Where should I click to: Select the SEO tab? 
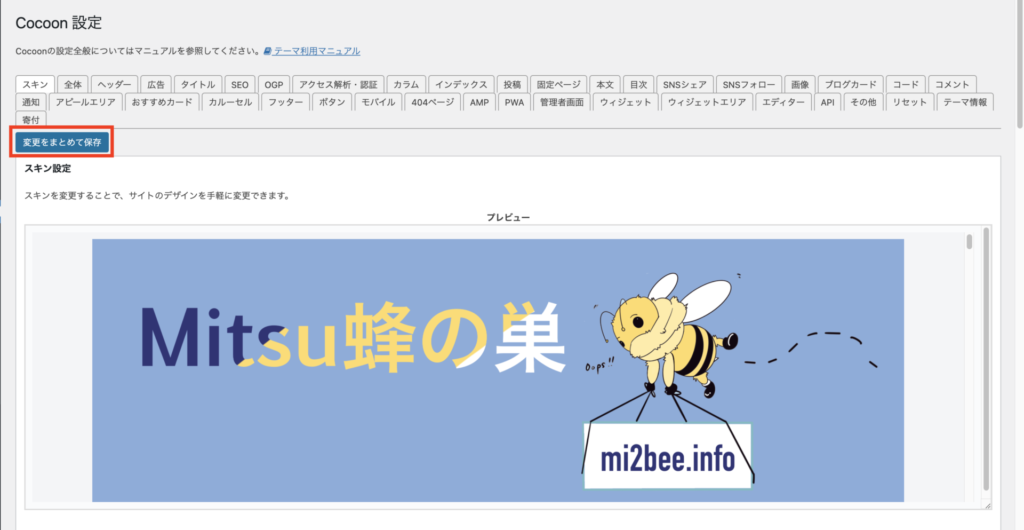239,85
